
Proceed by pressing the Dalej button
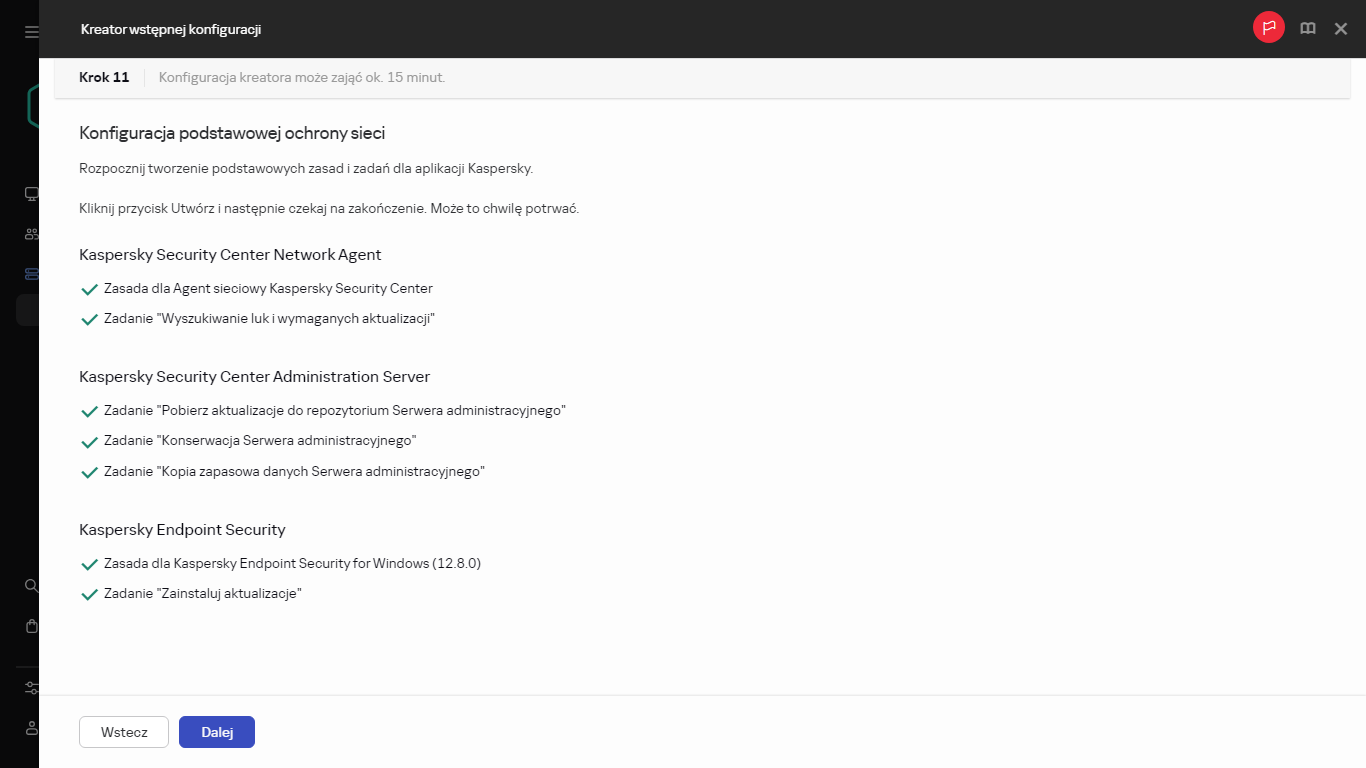point(217,732)
